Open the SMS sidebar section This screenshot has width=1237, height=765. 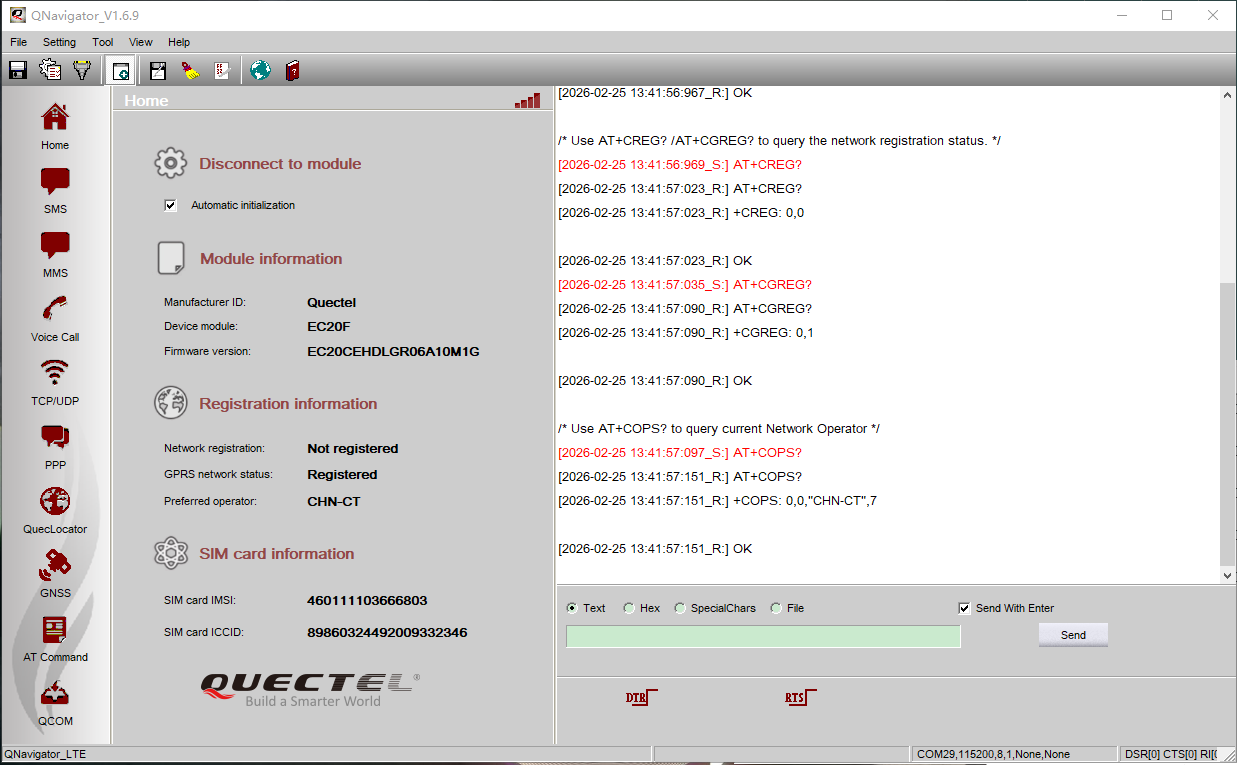pos(55,191)
